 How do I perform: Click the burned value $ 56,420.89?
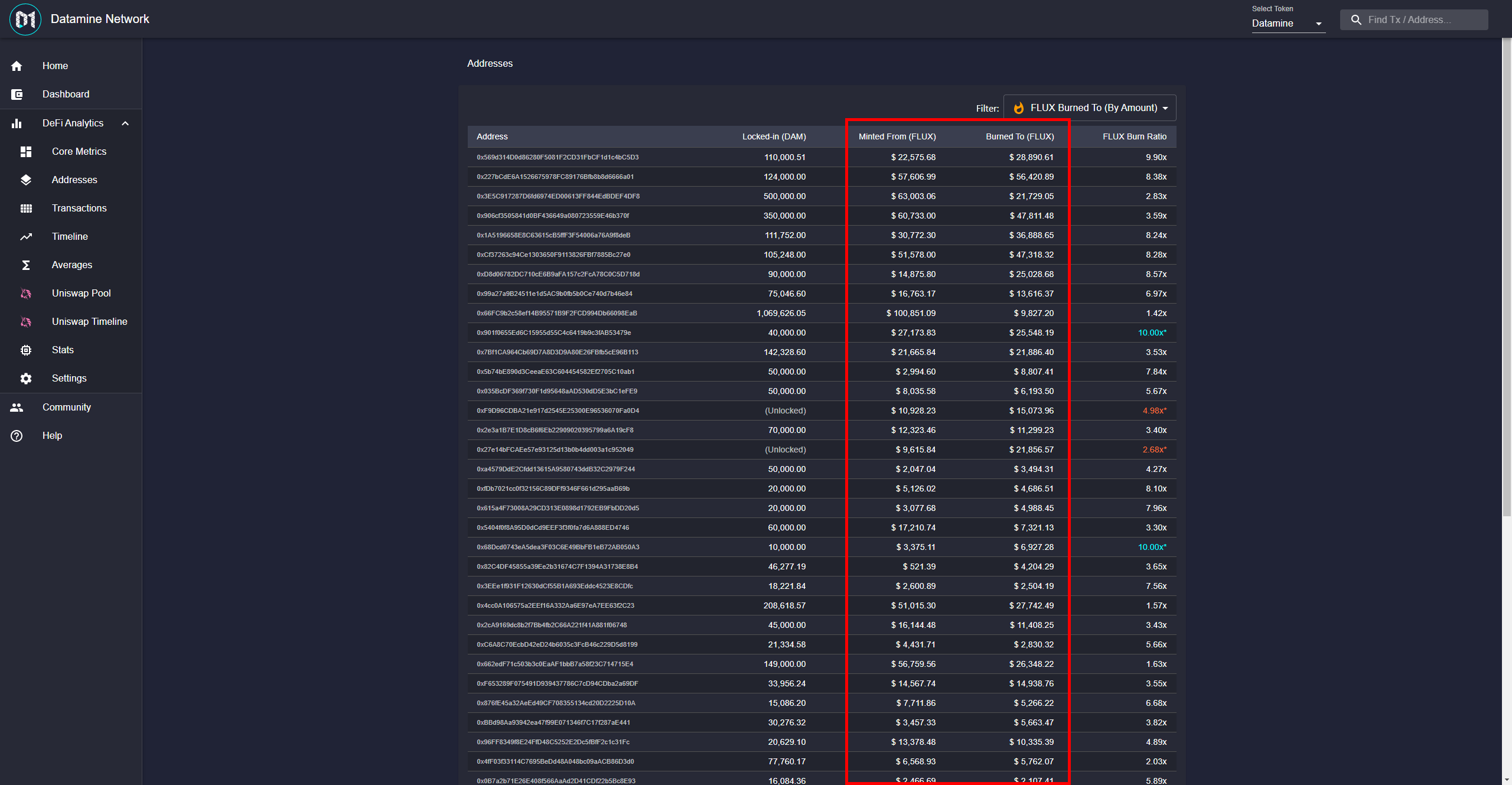pyautogui.click(x=1031, y=177)
